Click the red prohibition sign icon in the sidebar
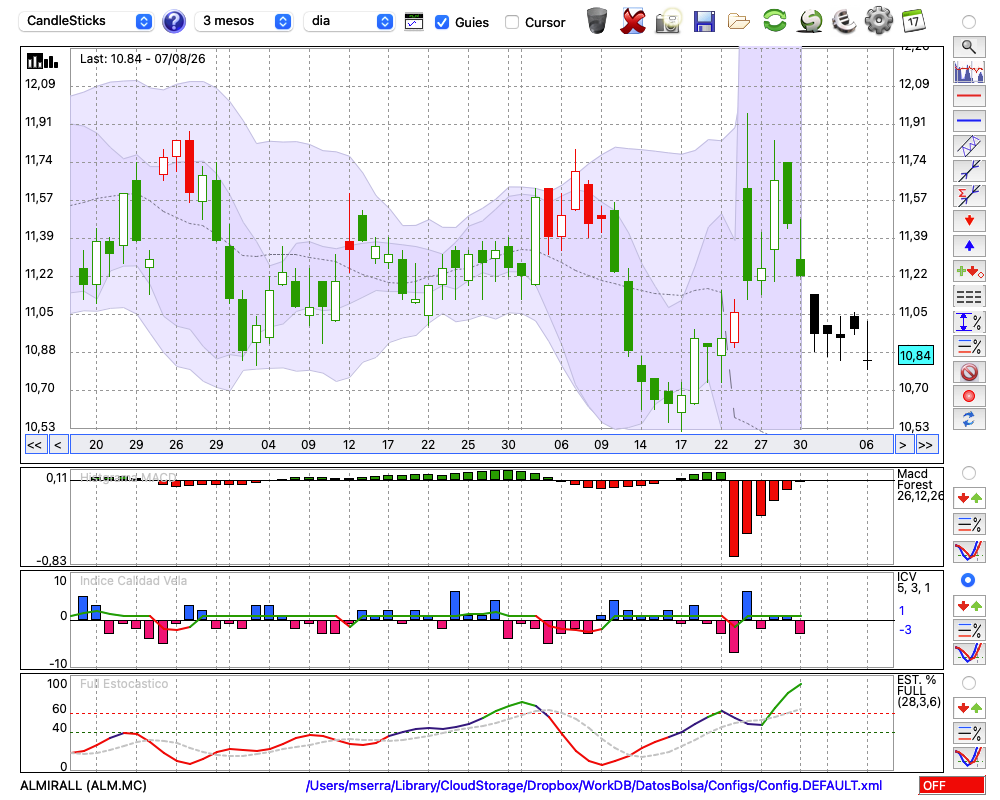Screen dimensions: 1000x800 point(969,371)
